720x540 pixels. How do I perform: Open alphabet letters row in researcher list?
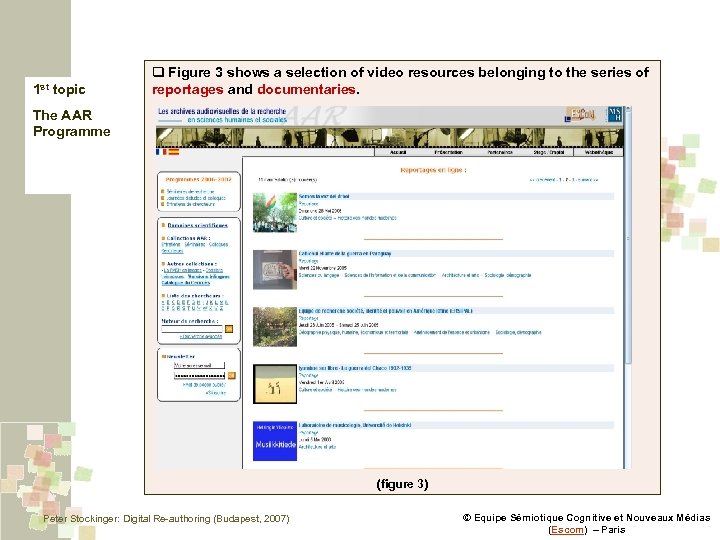[x=195, y=305]
